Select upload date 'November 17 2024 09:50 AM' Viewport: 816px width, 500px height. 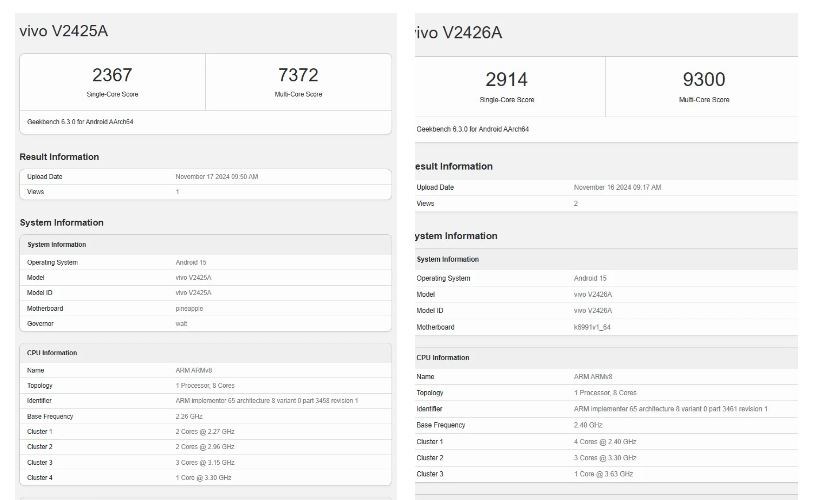[216, 177]
